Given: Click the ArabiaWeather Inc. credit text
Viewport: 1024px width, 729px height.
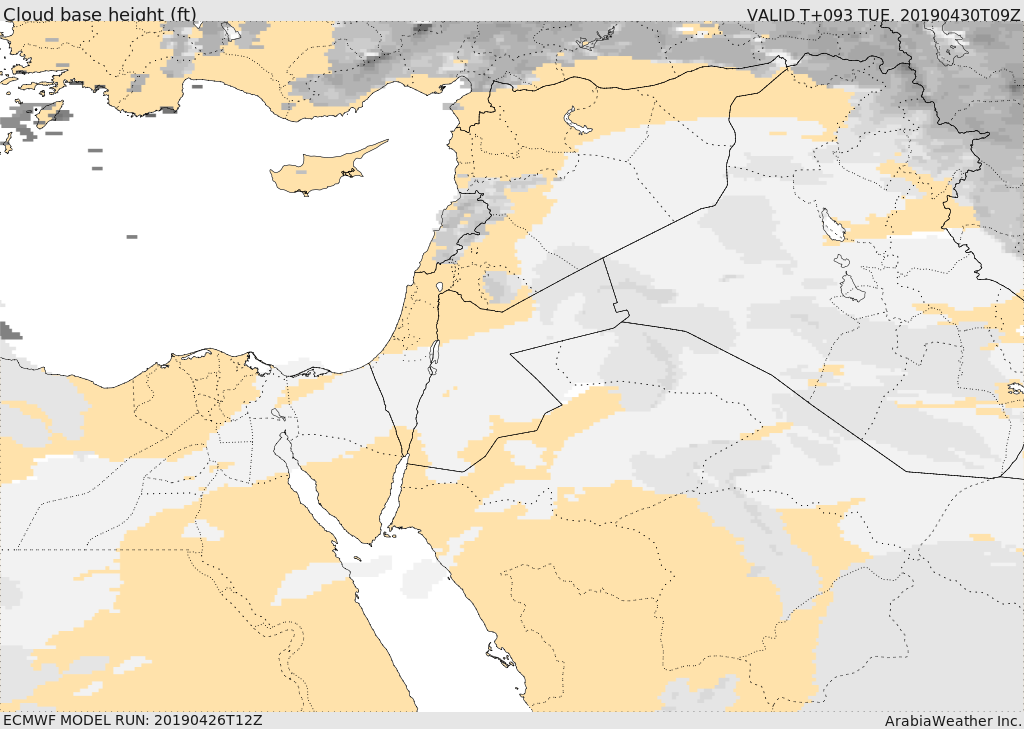Looking at the screenshot, I should pyautogui.click(x=952, y=720).
